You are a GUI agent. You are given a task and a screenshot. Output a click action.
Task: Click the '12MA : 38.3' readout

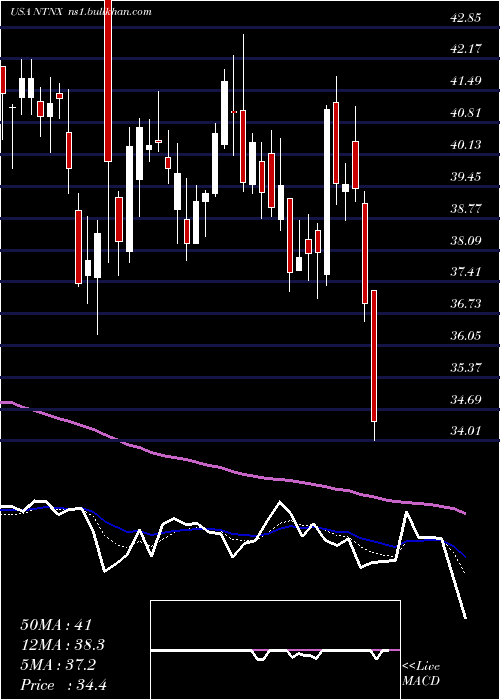63,645
